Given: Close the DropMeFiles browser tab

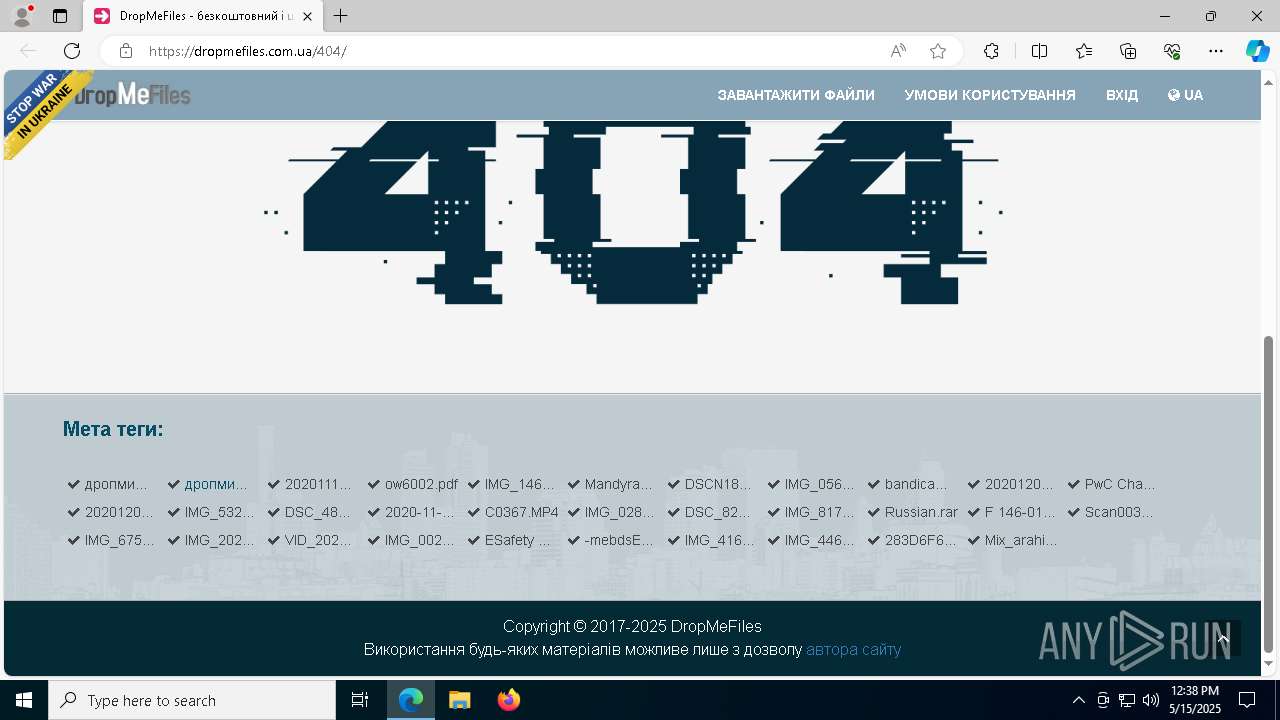Looking at the screenshot, I should click(307, 16).
